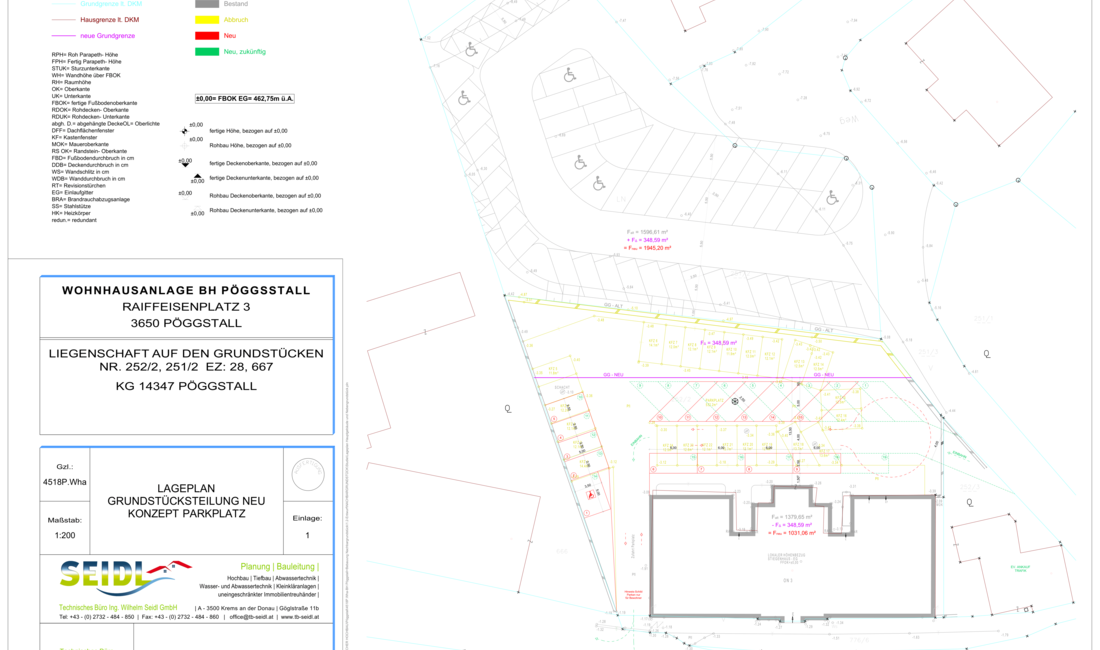Click 'HK= Heizkörper' abbreviation
The width and height of the screenshot is (1100, 650).
[x=72, y=213]
